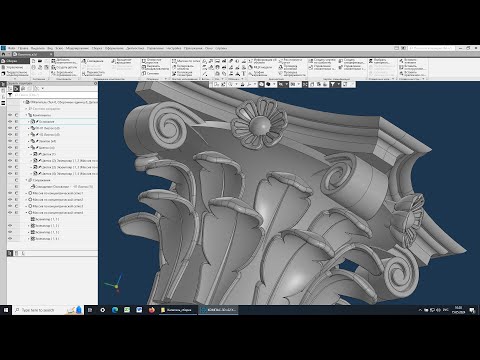Open a file with the Open folder icon

[x=40, y=61]
